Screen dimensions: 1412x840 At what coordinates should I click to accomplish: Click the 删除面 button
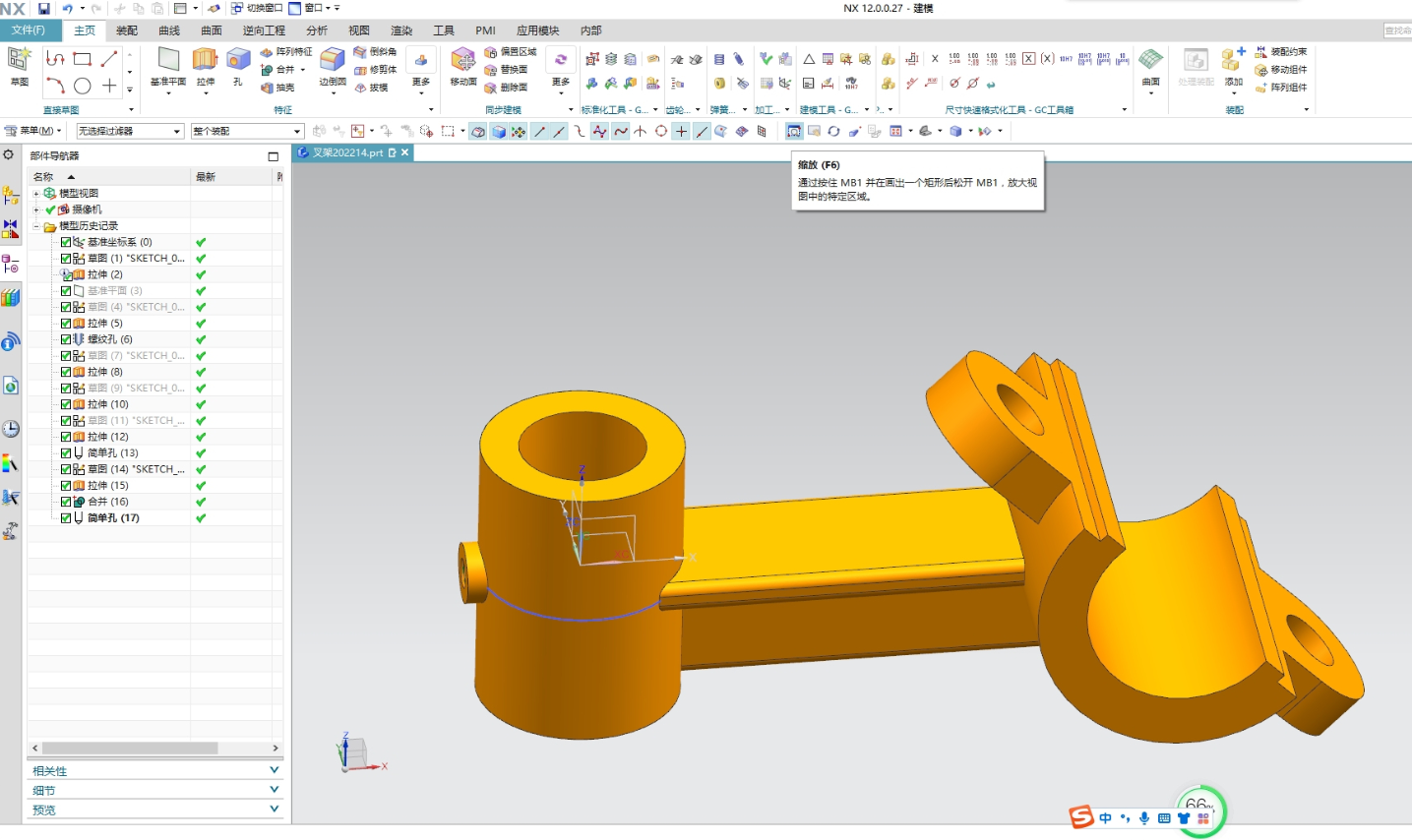(x=507, y=88)
